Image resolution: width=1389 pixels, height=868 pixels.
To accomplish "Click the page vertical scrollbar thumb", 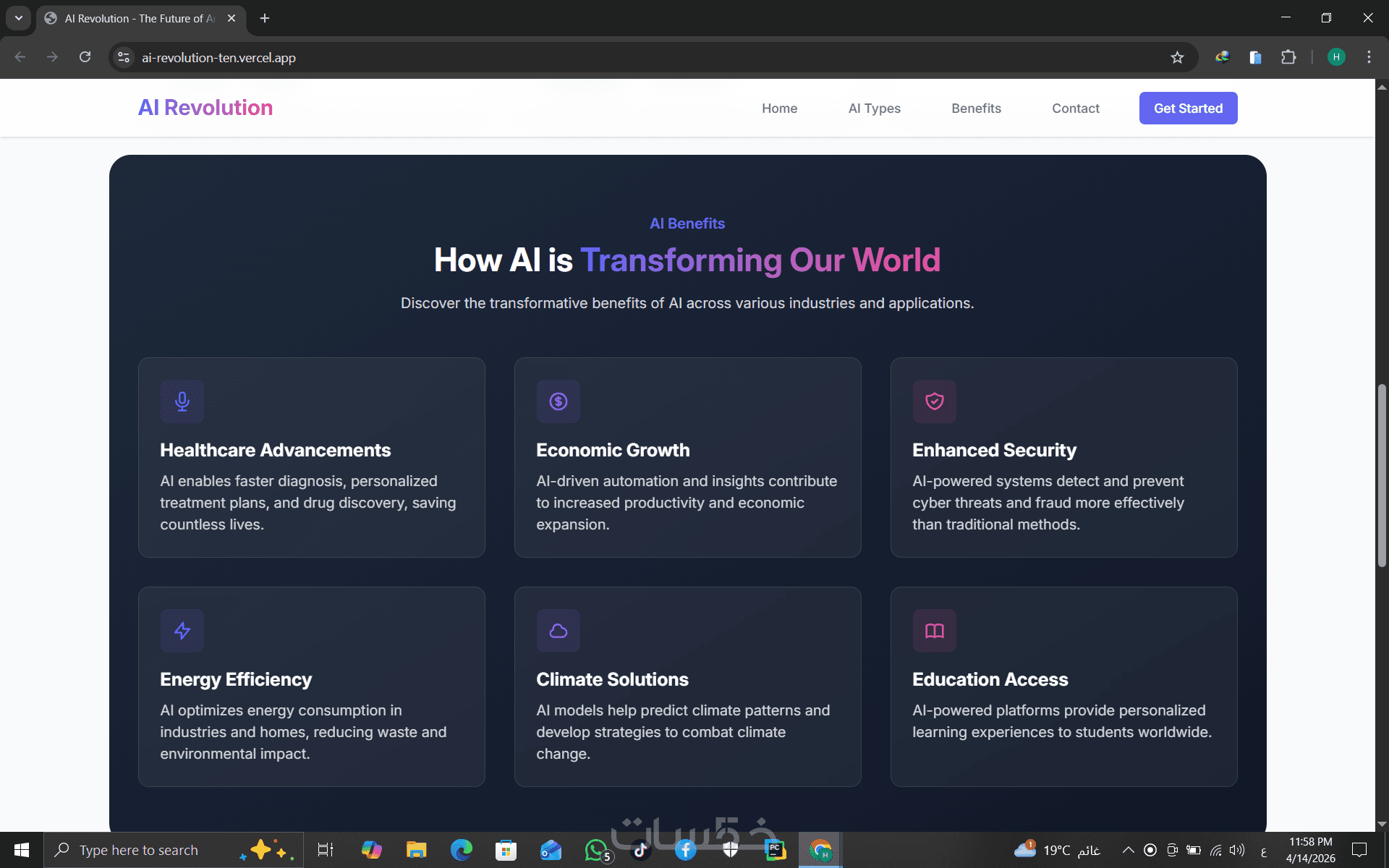I will tap(1382, 474).
